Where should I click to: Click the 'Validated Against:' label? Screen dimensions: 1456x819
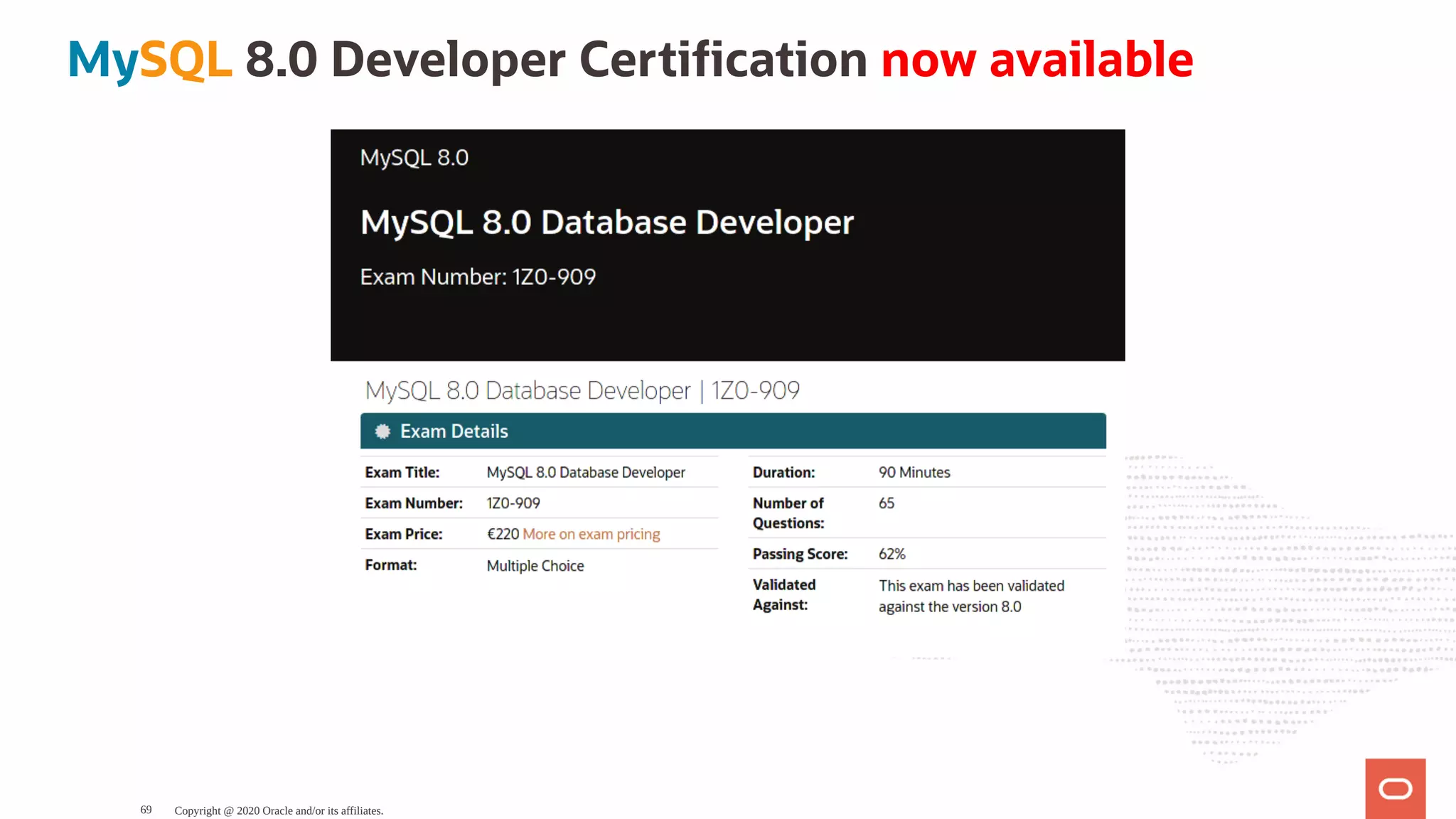click(x=784, y=595)
